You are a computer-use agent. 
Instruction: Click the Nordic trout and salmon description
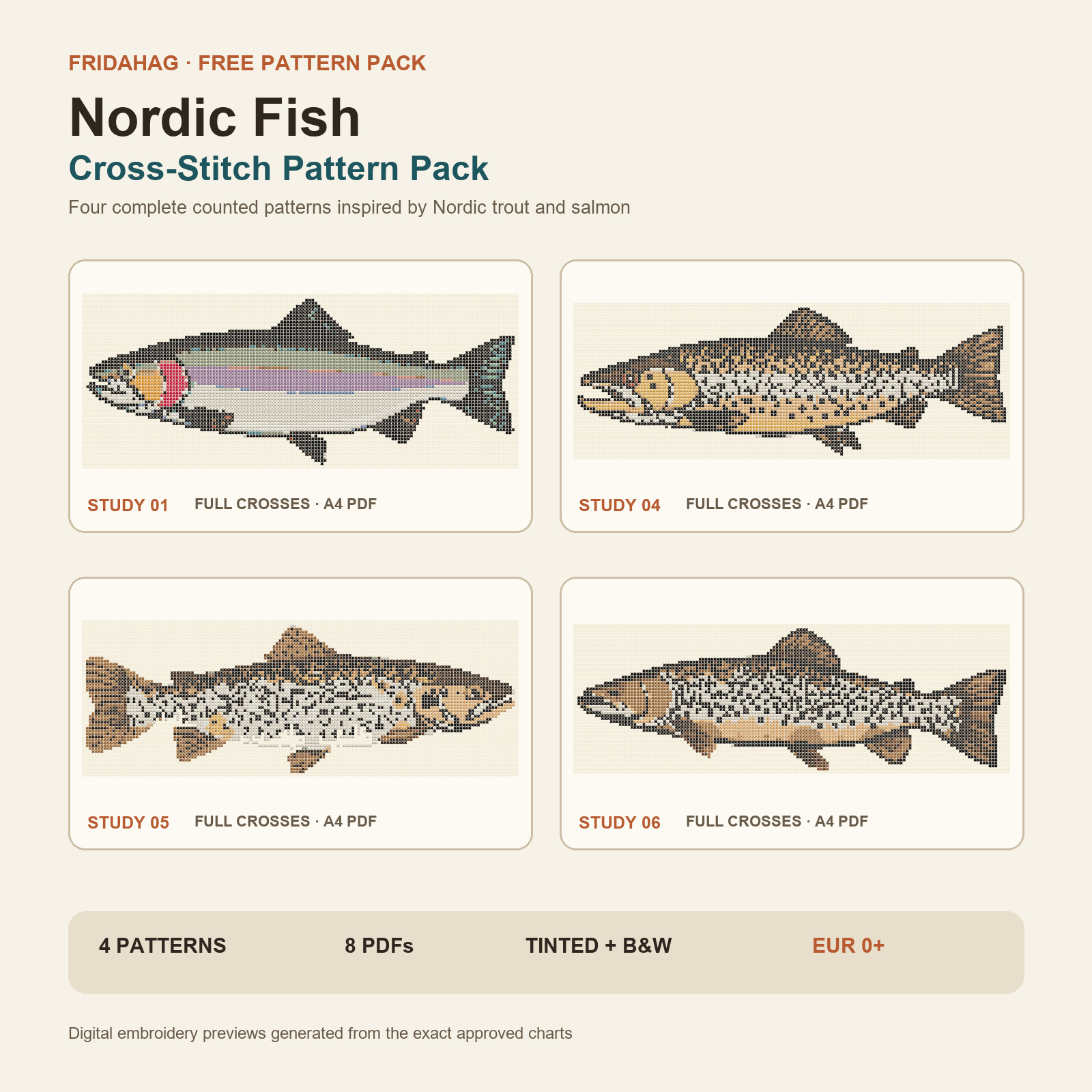coord(349,207)
